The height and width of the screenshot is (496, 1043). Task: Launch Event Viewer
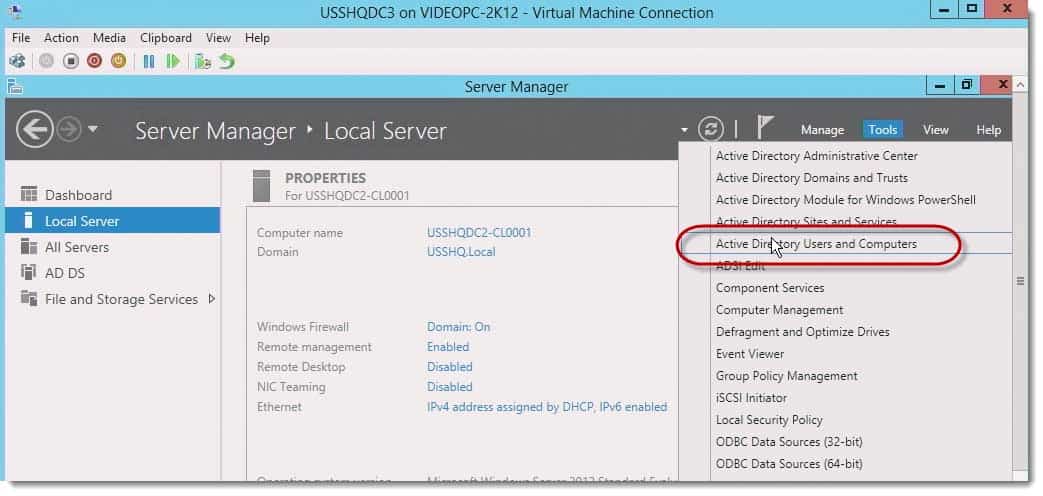pos(750,354)
